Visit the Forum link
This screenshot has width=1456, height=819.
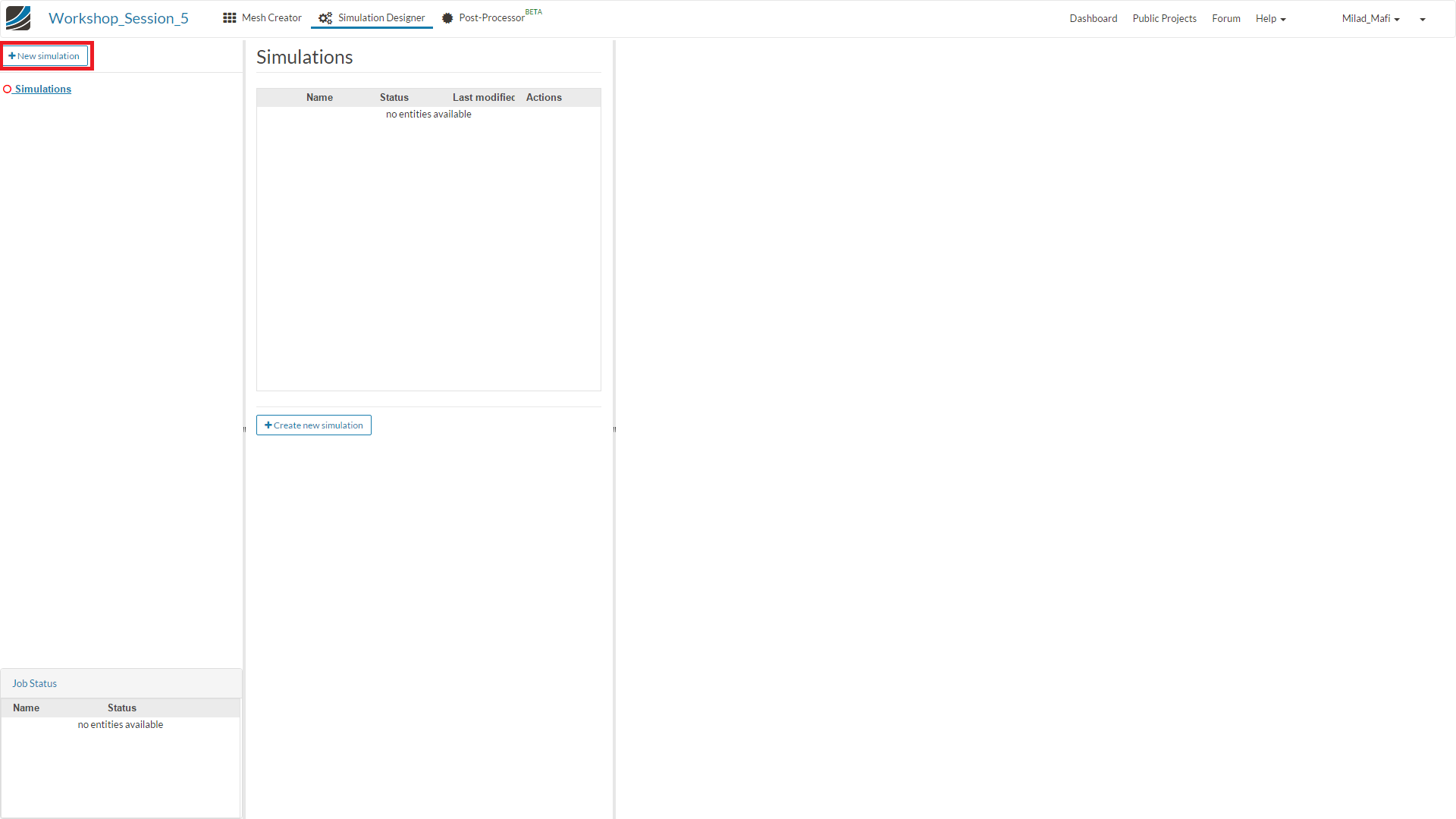(1225, 18)
